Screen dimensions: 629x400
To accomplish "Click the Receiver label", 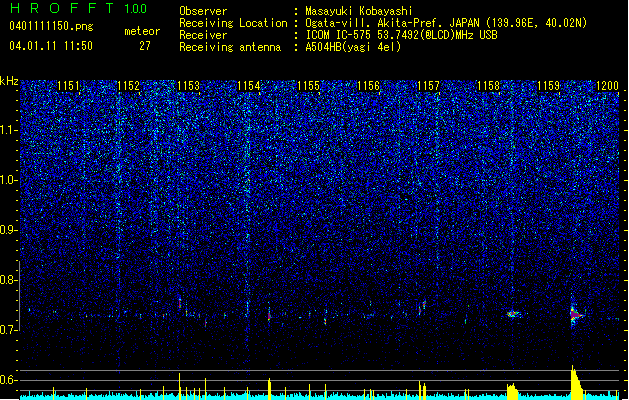I will (203, 35).
